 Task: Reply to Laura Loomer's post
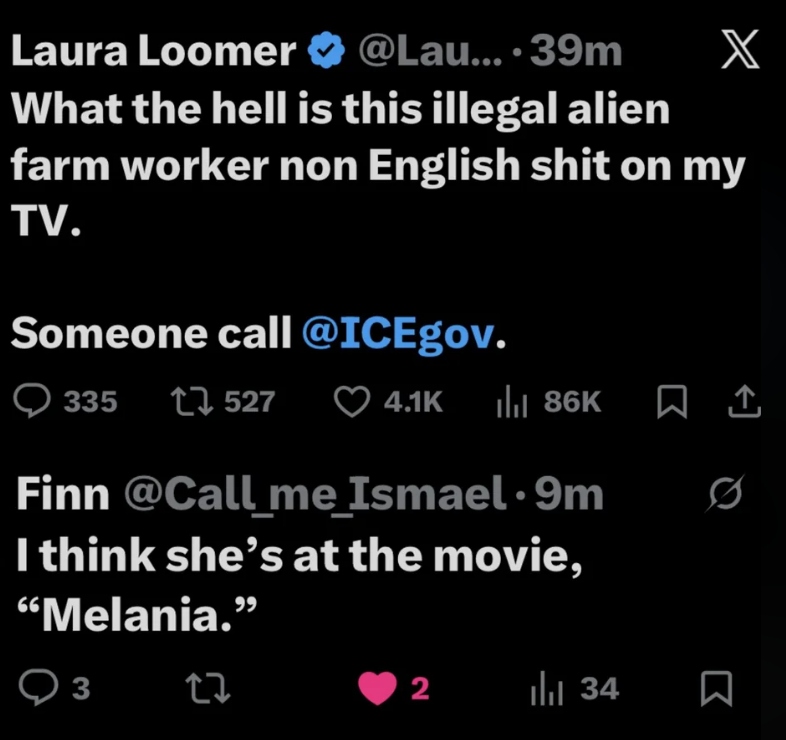38,402
